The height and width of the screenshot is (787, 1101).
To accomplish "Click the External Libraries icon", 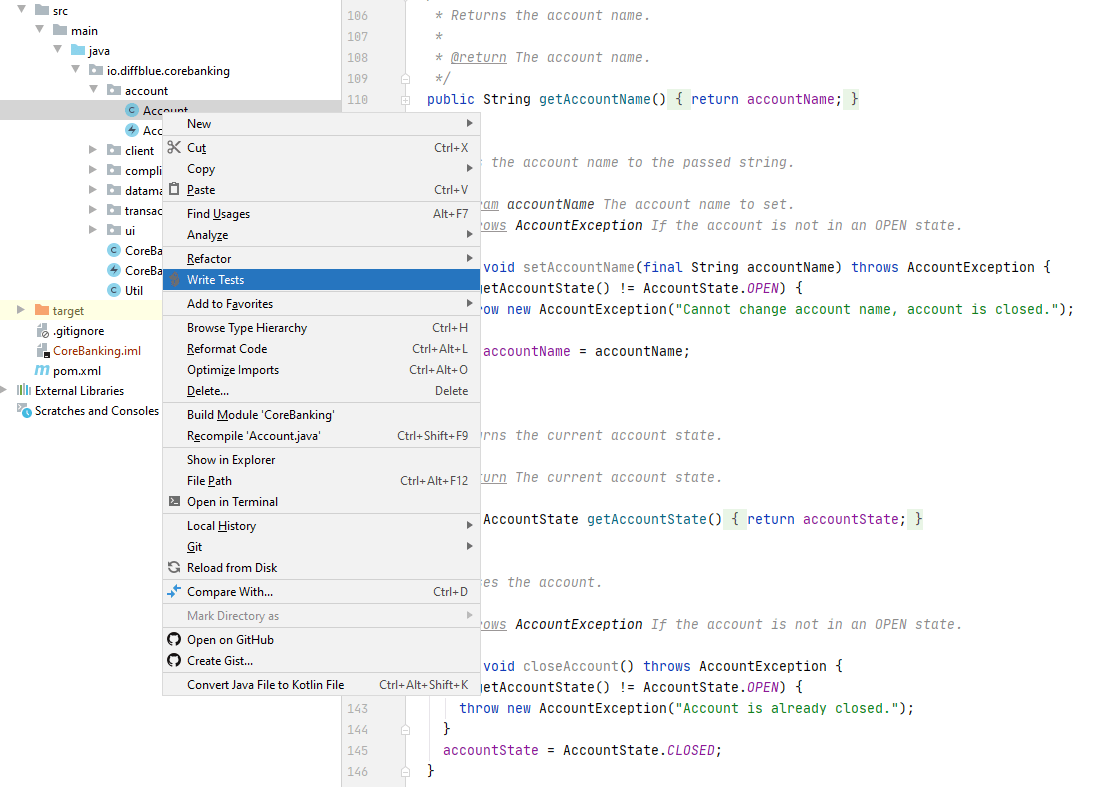I will (24, 390).
